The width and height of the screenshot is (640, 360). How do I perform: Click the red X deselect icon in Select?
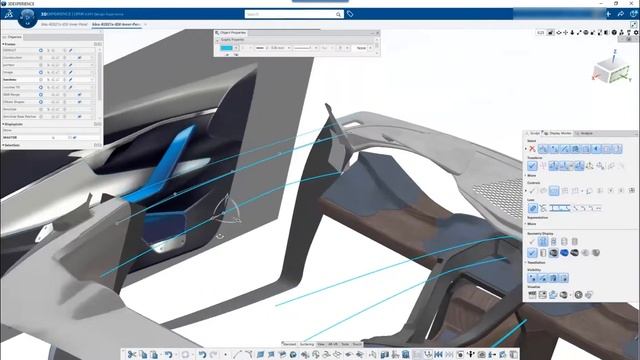(532, 149)
